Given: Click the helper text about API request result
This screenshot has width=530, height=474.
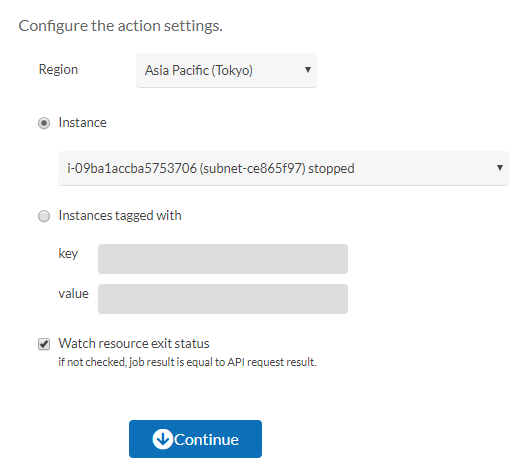Looking at the screenshot, I should pos(187,362).
